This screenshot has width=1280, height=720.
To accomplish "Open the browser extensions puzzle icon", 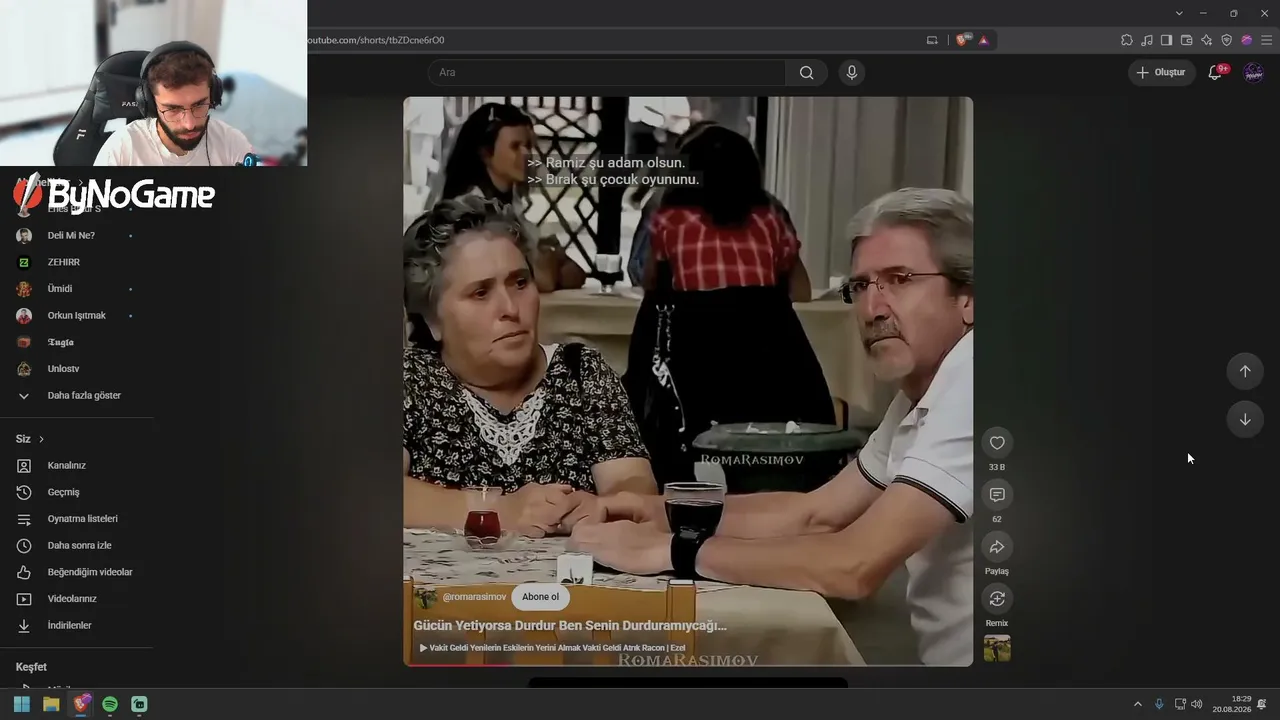I will click(1127, 40).
